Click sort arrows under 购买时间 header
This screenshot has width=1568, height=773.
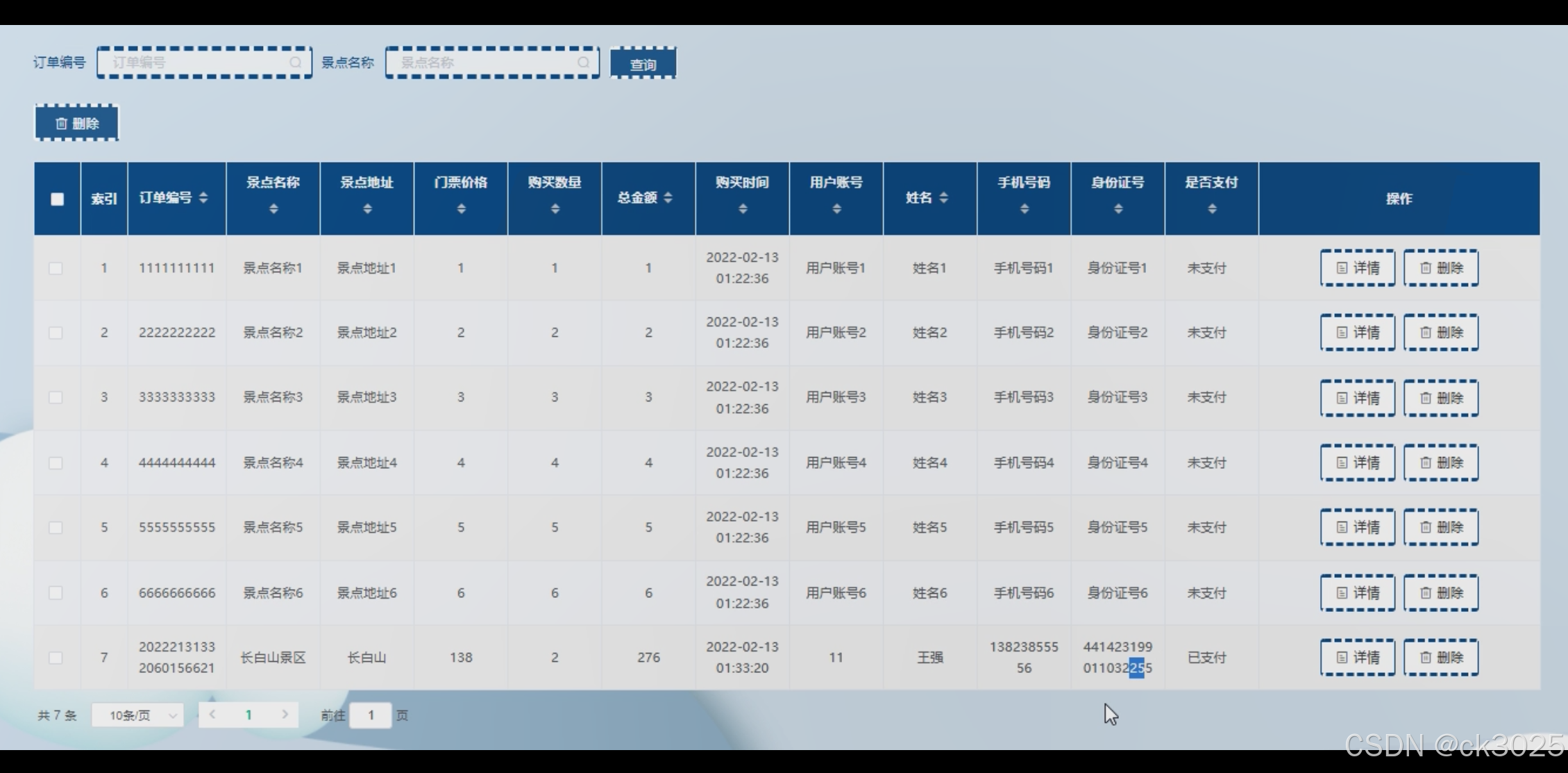click(x=743, y=209)
